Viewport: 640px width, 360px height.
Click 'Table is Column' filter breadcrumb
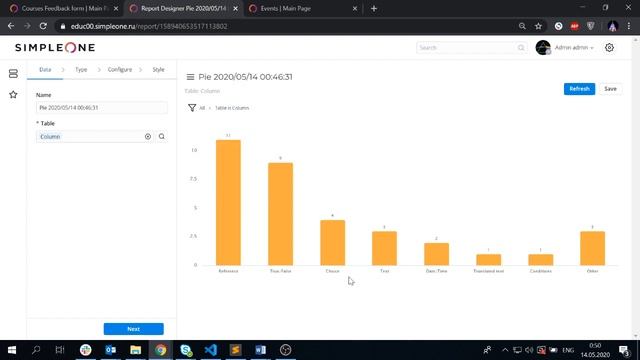coord(232,108)
